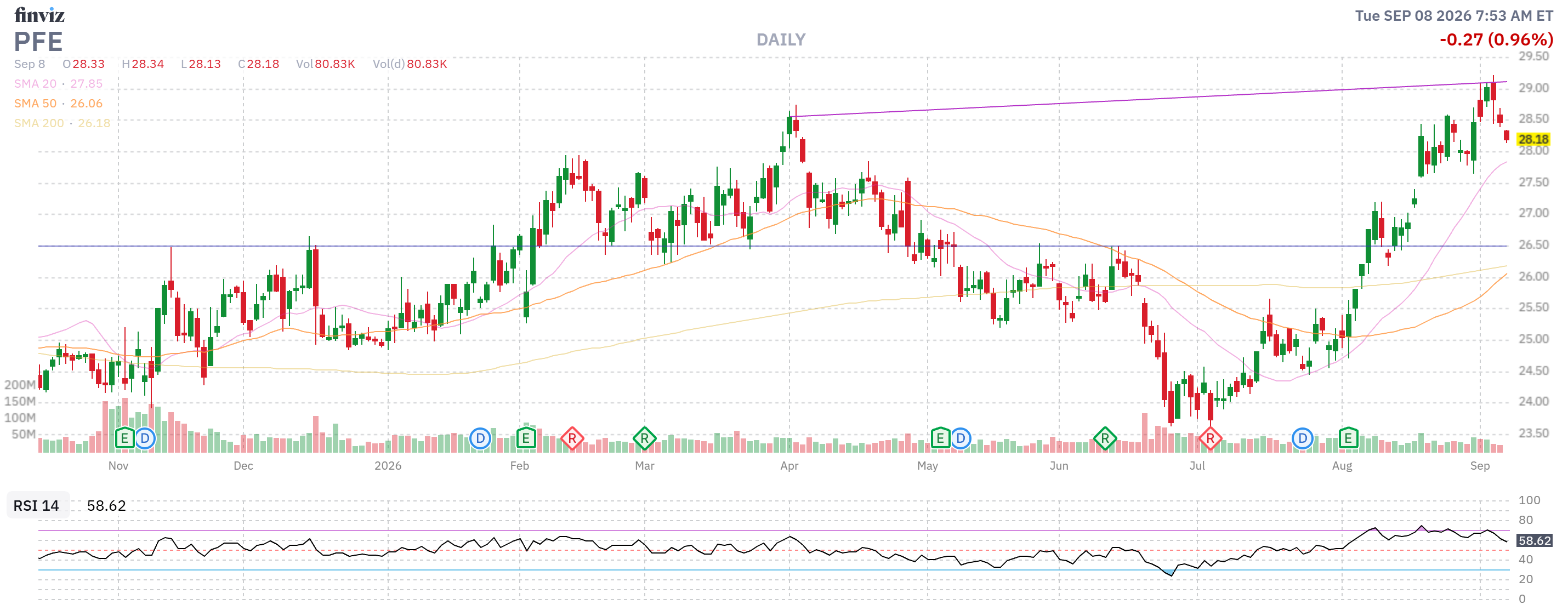Click the close value in OHLC row

[x=263, y=64]
